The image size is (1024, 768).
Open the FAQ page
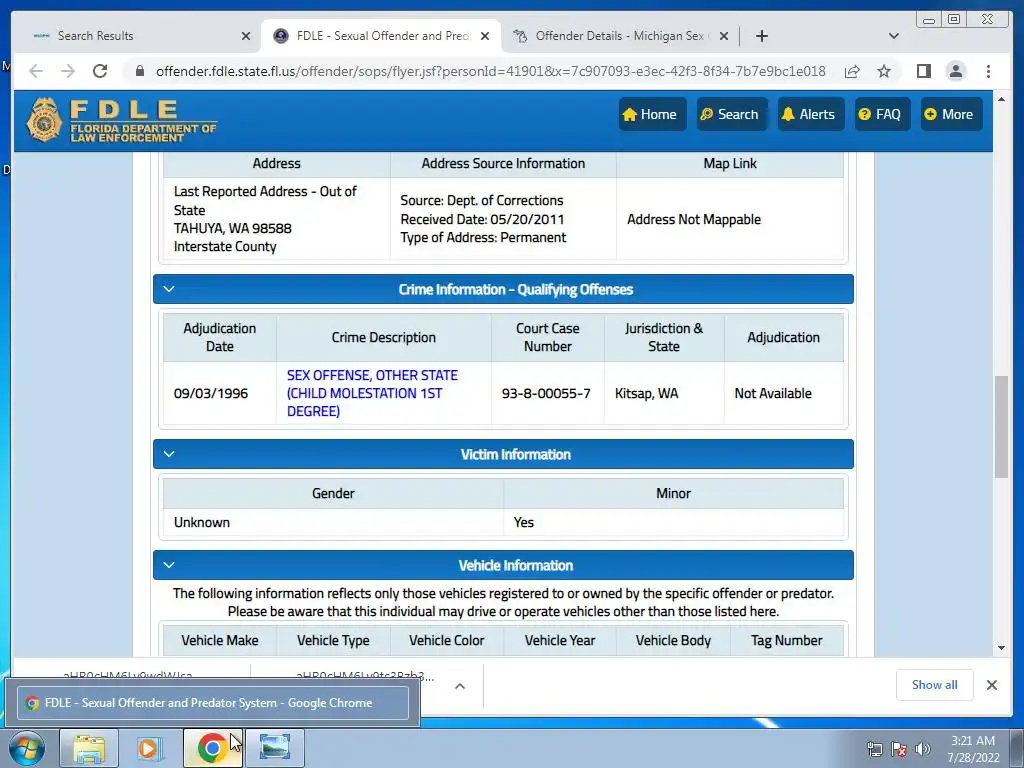pos(882,114)
